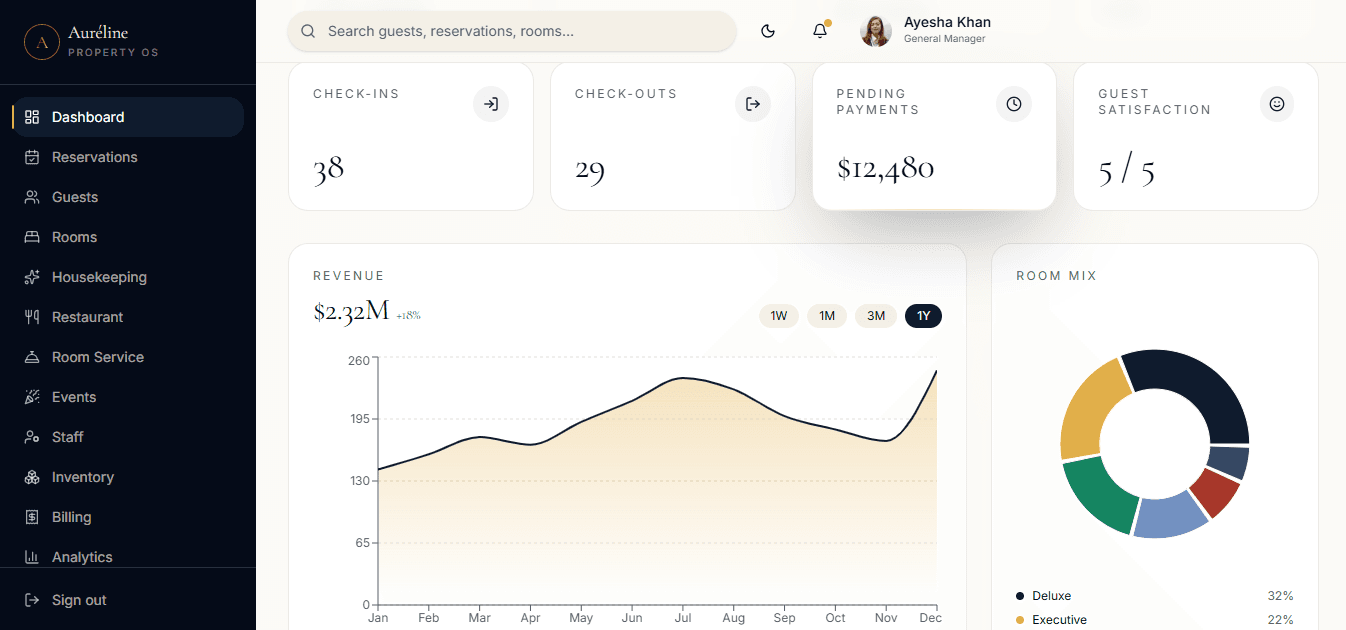Click the Check-outs exit icon
This screenshot has width=1346, height=630.
click(x=753, y=104)
